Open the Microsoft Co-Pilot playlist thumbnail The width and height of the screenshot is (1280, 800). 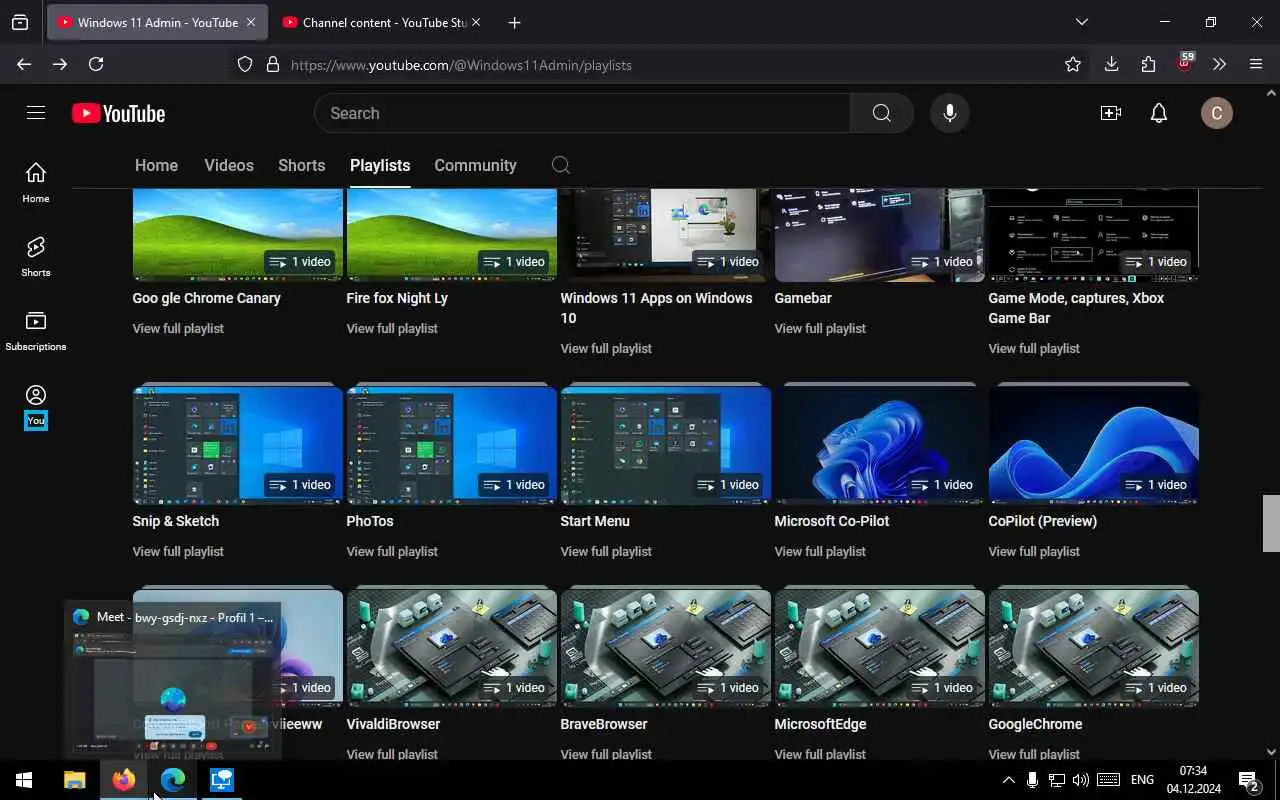[x=880, y=445]
